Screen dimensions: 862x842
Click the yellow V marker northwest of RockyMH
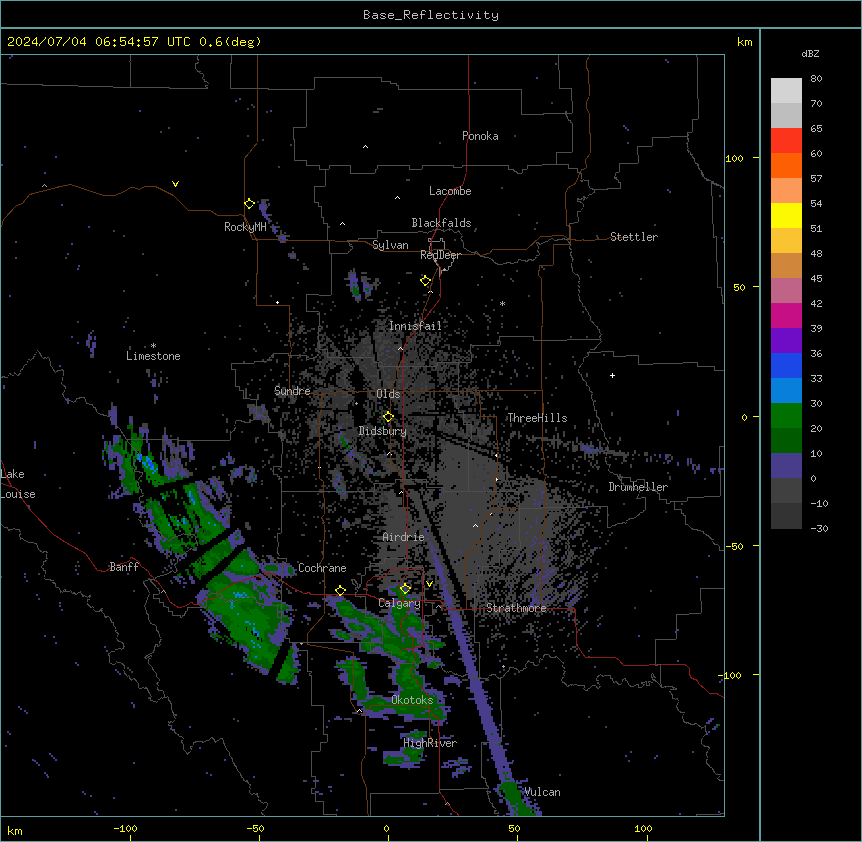pyautogui.click(x=175, y=184)
